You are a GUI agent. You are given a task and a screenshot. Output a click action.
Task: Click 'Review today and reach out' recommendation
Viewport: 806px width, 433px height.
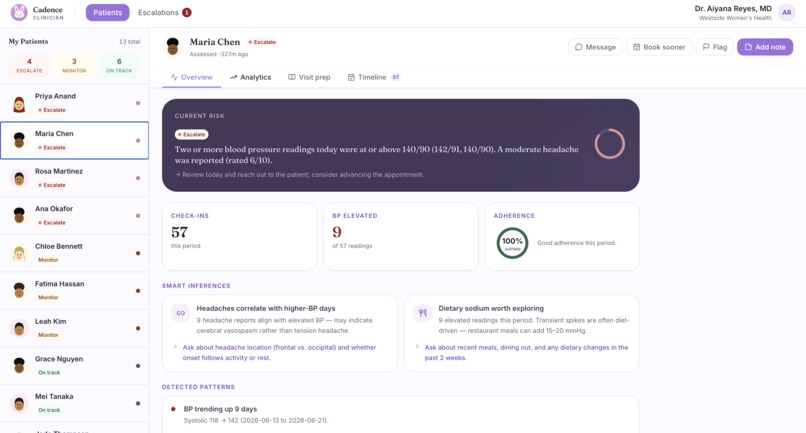point(299,175)
